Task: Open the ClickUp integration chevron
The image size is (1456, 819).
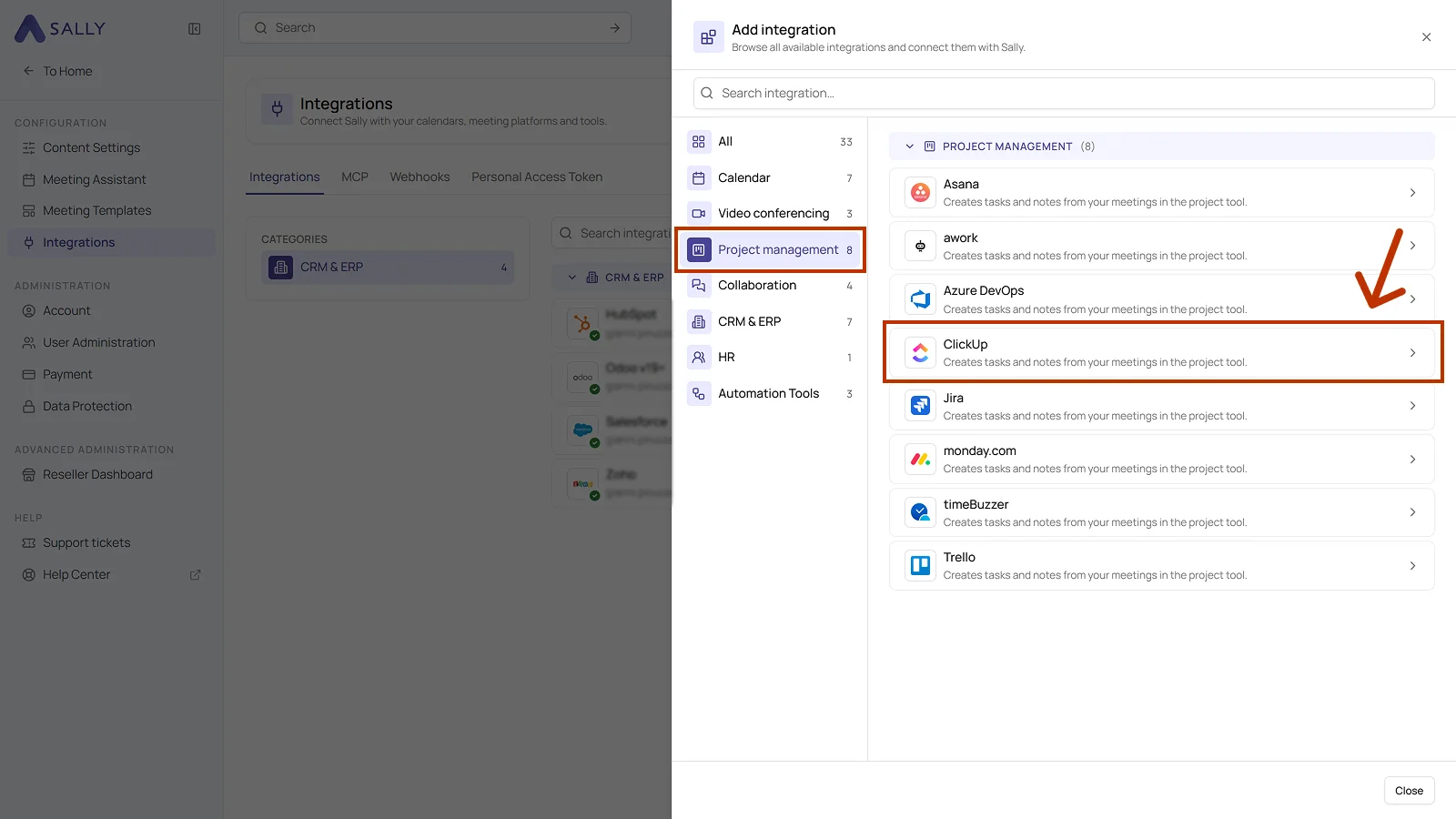Action: [x=1412, y=352]
